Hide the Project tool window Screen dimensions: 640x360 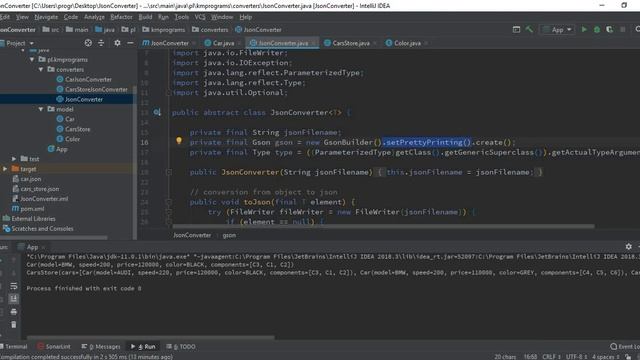[x=130, y=43]
